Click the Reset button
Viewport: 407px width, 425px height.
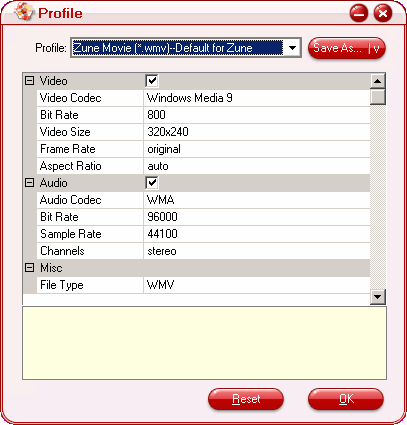click(x=246, y=399)
